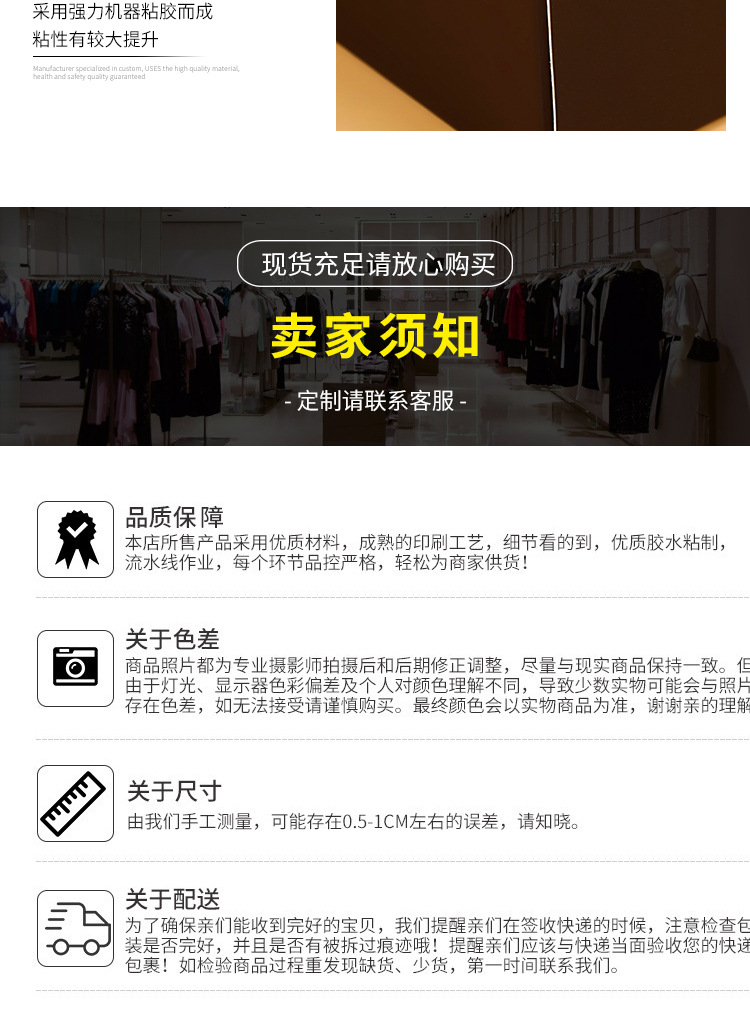This screenshot has width=750, height=1022.
Task: Click the 采用强力机器粘胶而成 caption text
Action: coord(123,11)
